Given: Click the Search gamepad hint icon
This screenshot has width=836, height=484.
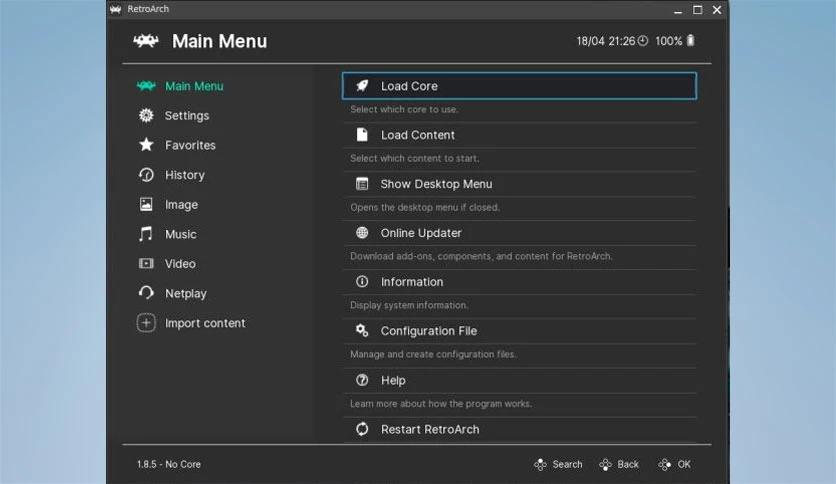Looking at the screenshot, I should click(540, 464).
